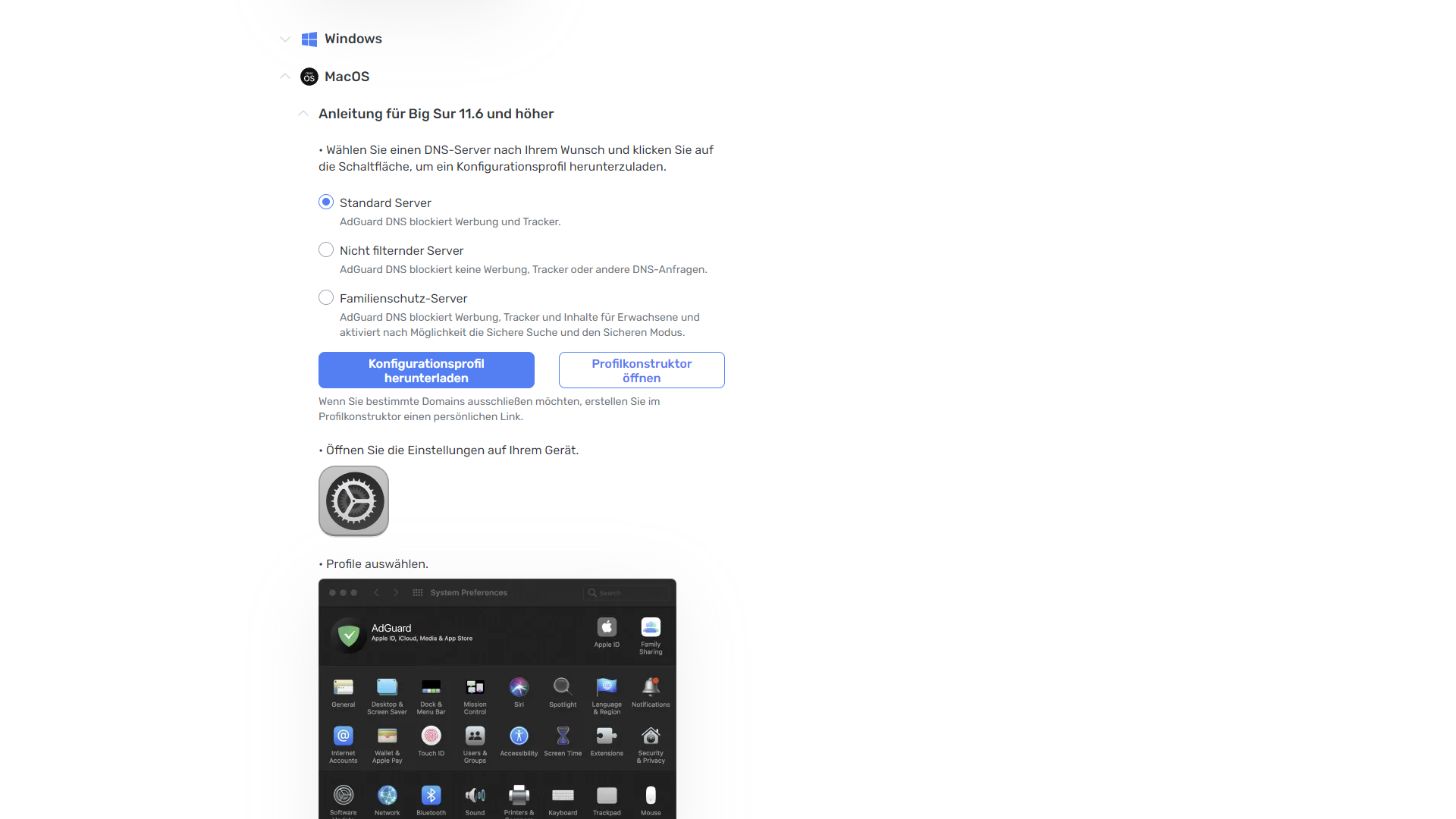Click the Siri icon in preferences

[x=519, y=688]
